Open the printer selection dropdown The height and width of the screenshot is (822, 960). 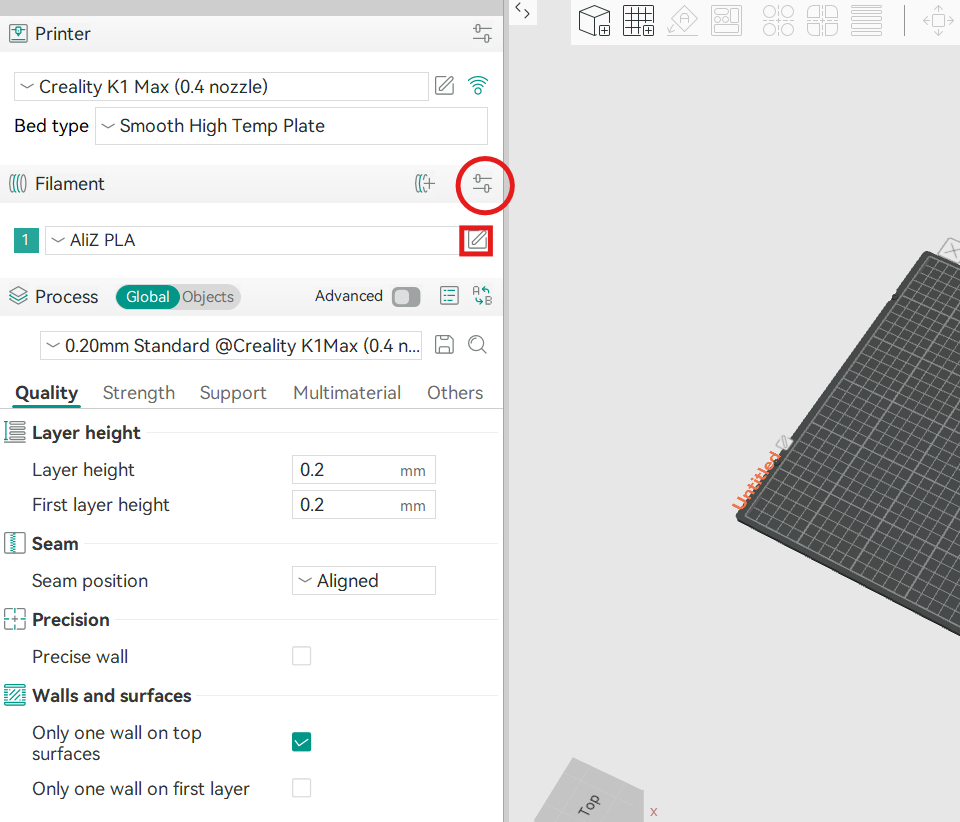pos(221,86)
